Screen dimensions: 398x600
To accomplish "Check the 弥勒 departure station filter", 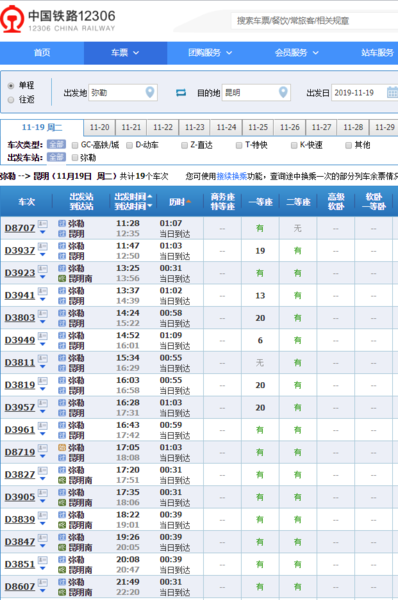I will (x=75, y=157).
